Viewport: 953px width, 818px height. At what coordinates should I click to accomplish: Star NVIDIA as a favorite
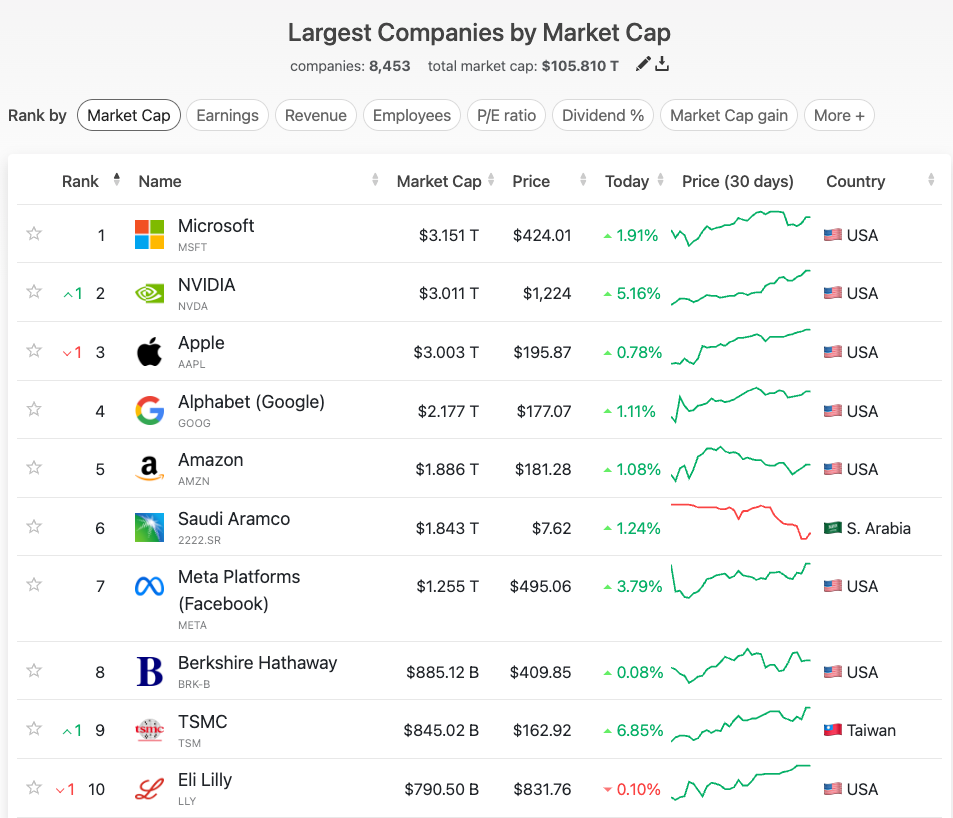click(34, 292)
